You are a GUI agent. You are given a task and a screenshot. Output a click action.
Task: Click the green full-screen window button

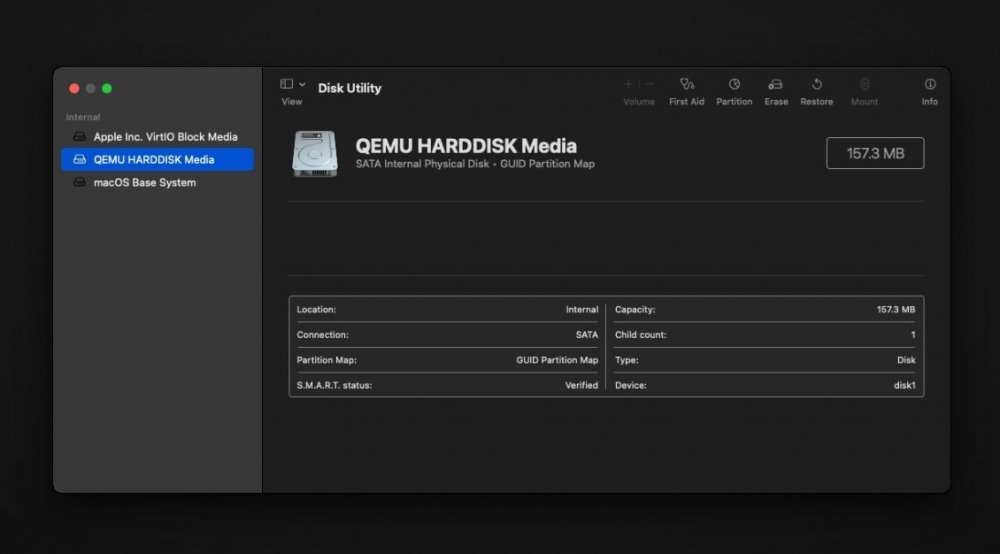107,89
